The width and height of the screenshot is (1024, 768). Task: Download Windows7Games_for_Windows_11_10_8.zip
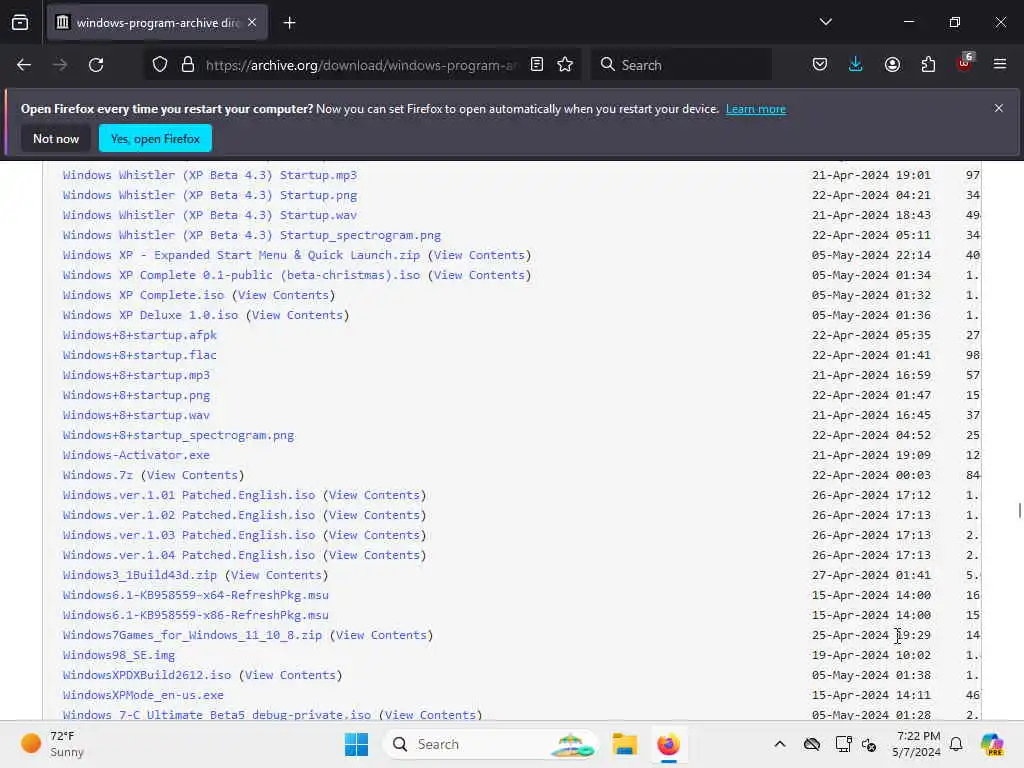point(192,635)
